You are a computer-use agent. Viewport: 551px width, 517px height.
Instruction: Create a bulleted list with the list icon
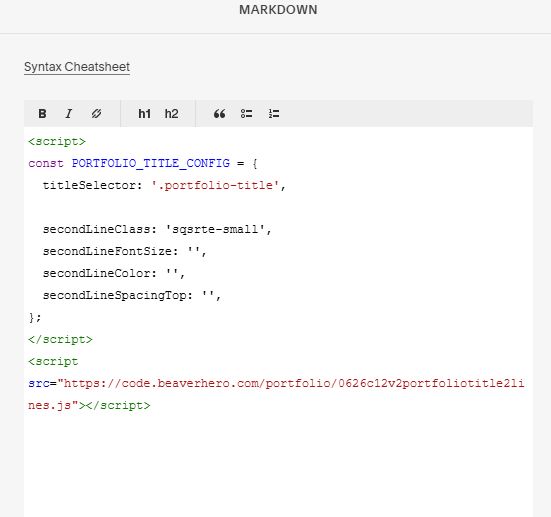246,114
